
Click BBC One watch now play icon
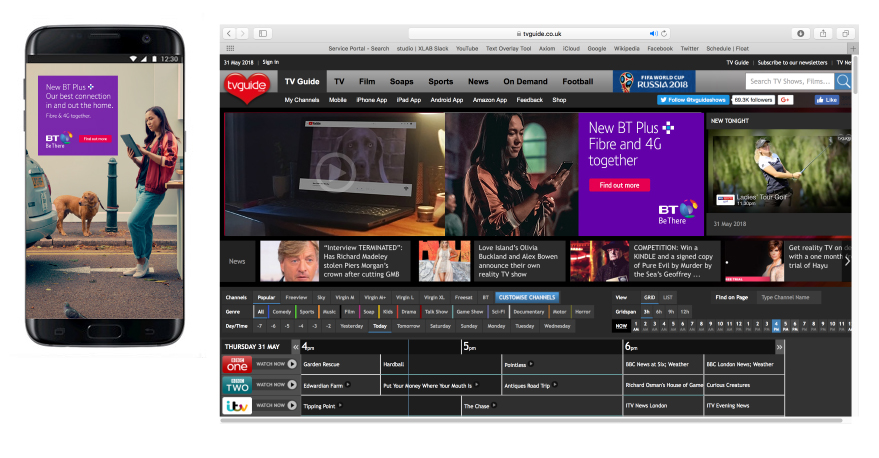coord(291,364)
